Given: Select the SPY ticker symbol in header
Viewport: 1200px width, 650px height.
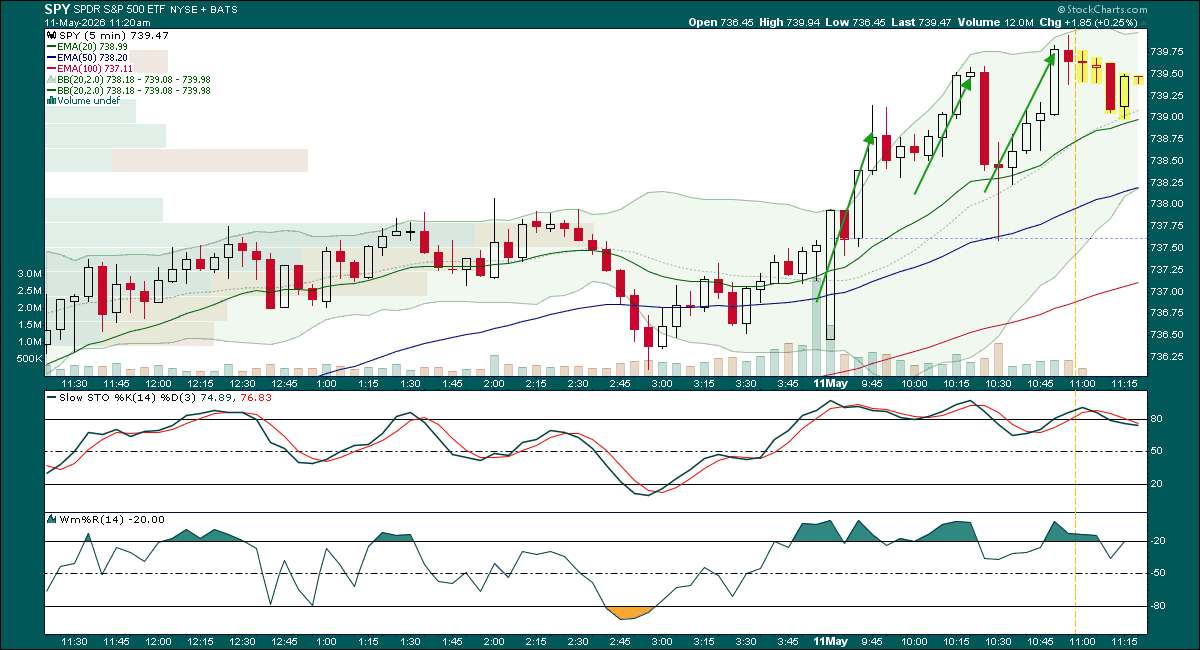Looking at the screenshot, I should (57, 9).
